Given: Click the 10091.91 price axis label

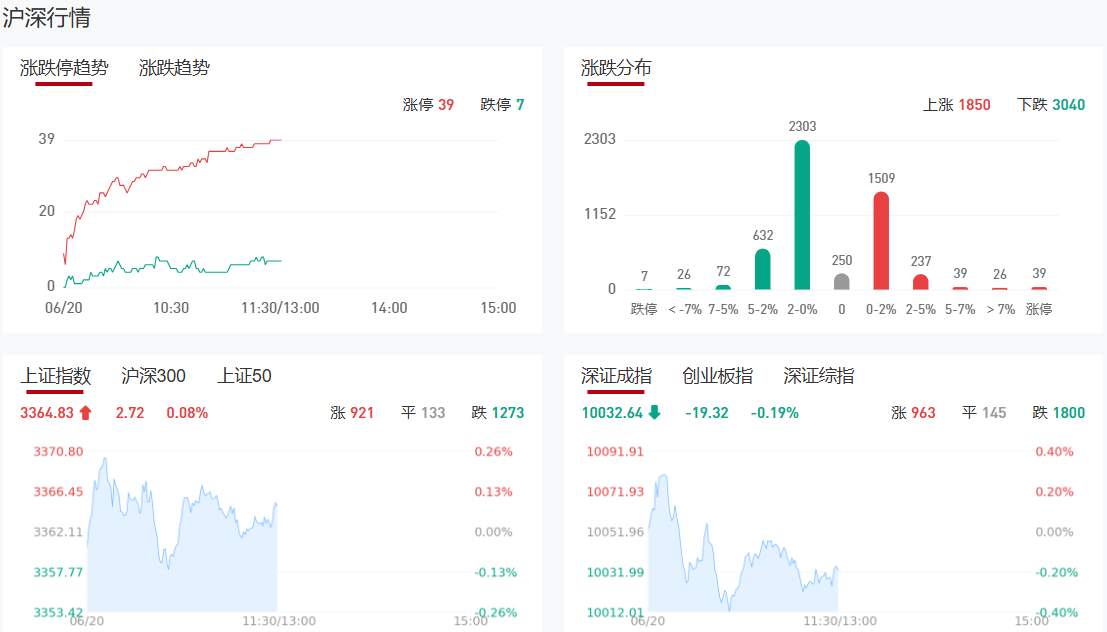Looking at the screenshot, I should [x=616, y=451].
